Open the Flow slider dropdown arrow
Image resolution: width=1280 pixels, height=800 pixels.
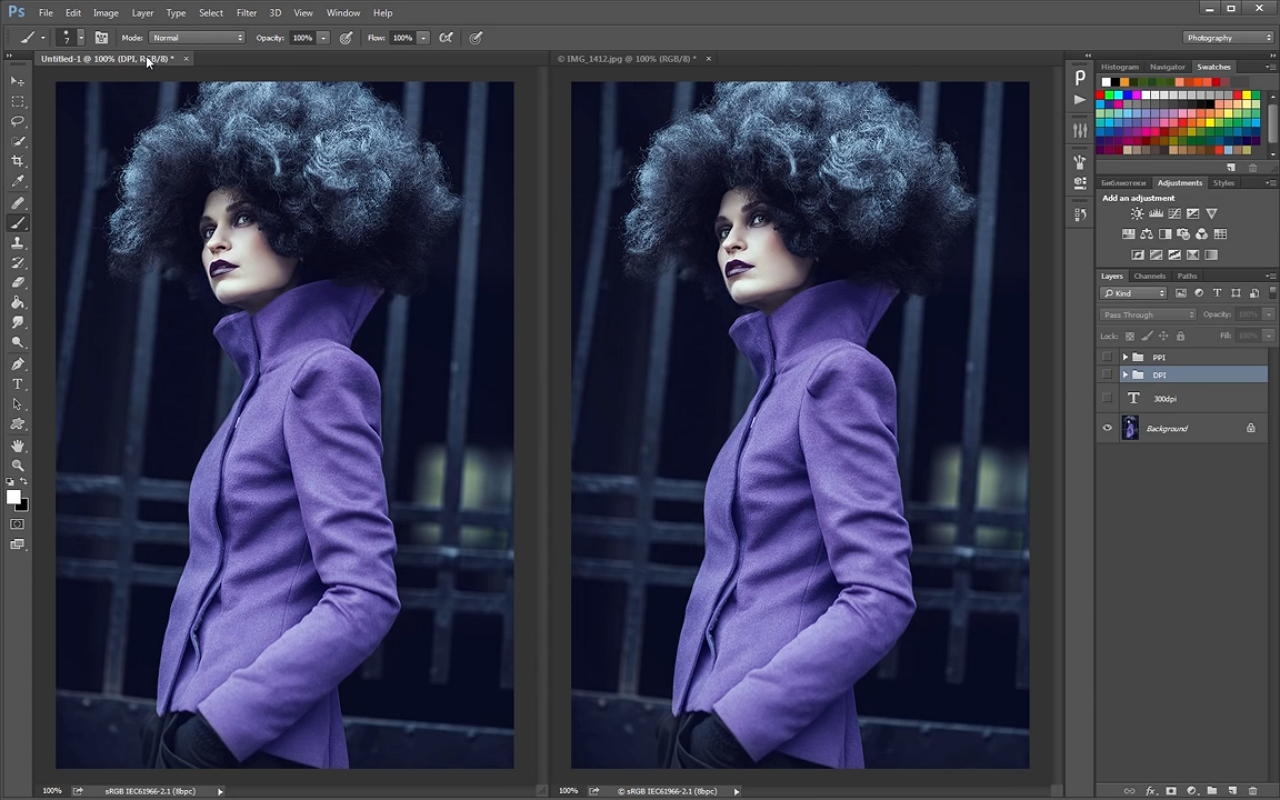click(423, 38)
